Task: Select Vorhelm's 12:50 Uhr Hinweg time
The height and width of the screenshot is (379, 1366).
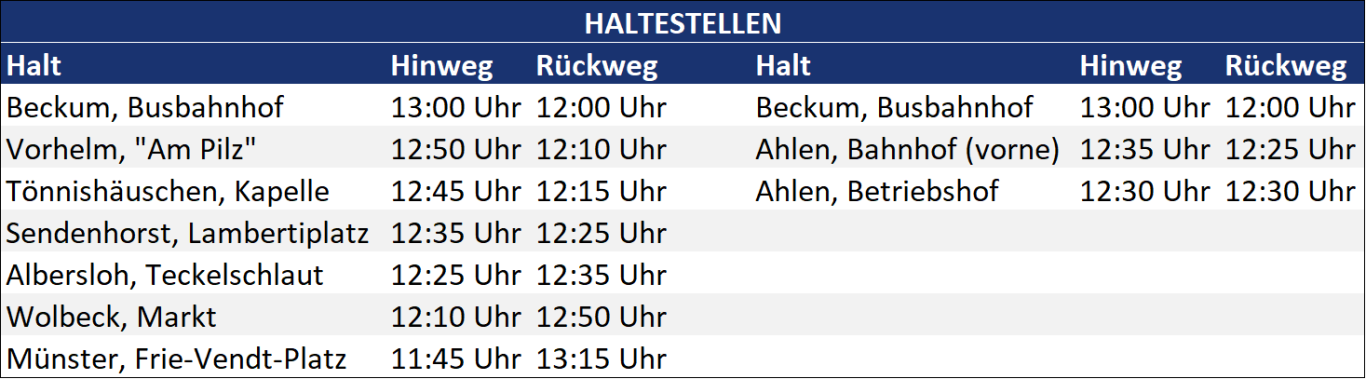Action: pyautogui.click(x=455, y=149)
